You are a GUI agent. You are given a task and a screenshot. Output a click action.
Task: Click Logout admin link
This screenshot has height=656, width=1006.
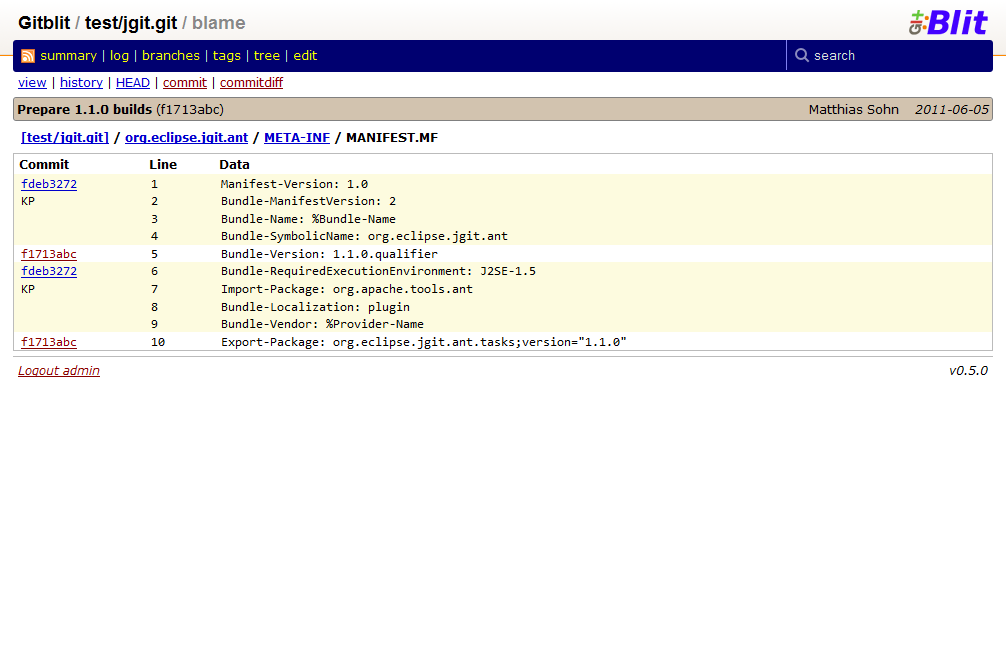(58, 370)
